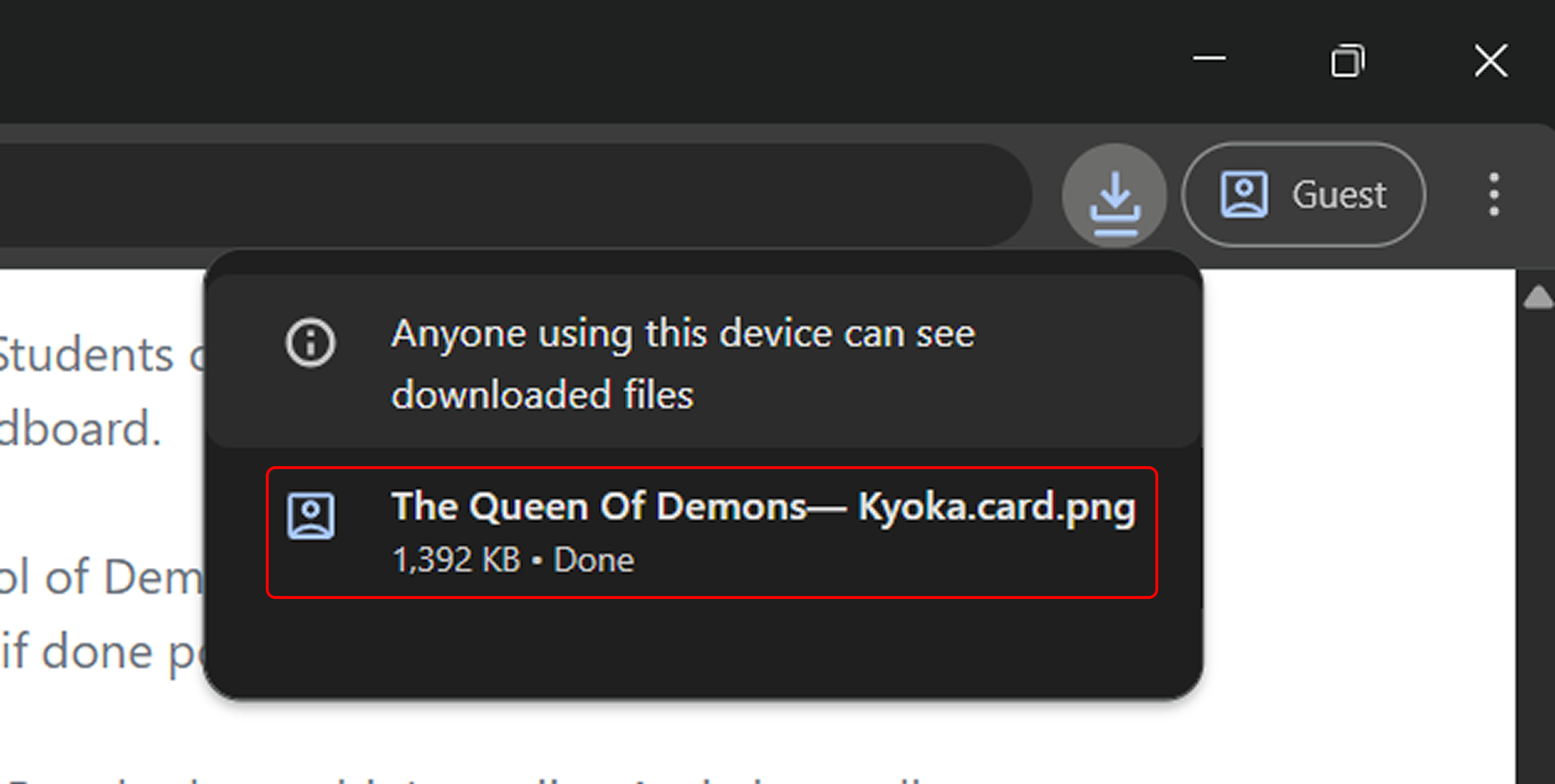This screenshot has width=1555, height=784.
Task: Click the image file icon for Kyoka.card.png
Action: click(311, 516)
